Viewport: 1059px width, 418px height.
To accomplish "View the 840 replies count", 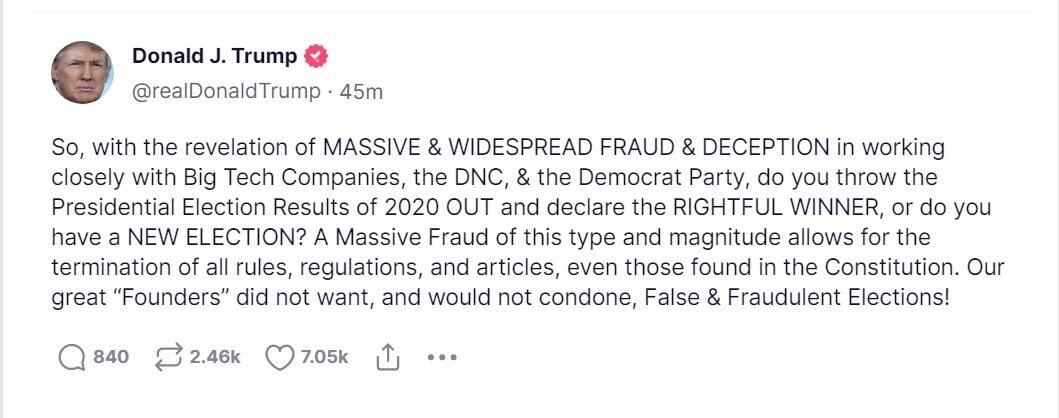I will pyautogui.click(x=111, y=357).
